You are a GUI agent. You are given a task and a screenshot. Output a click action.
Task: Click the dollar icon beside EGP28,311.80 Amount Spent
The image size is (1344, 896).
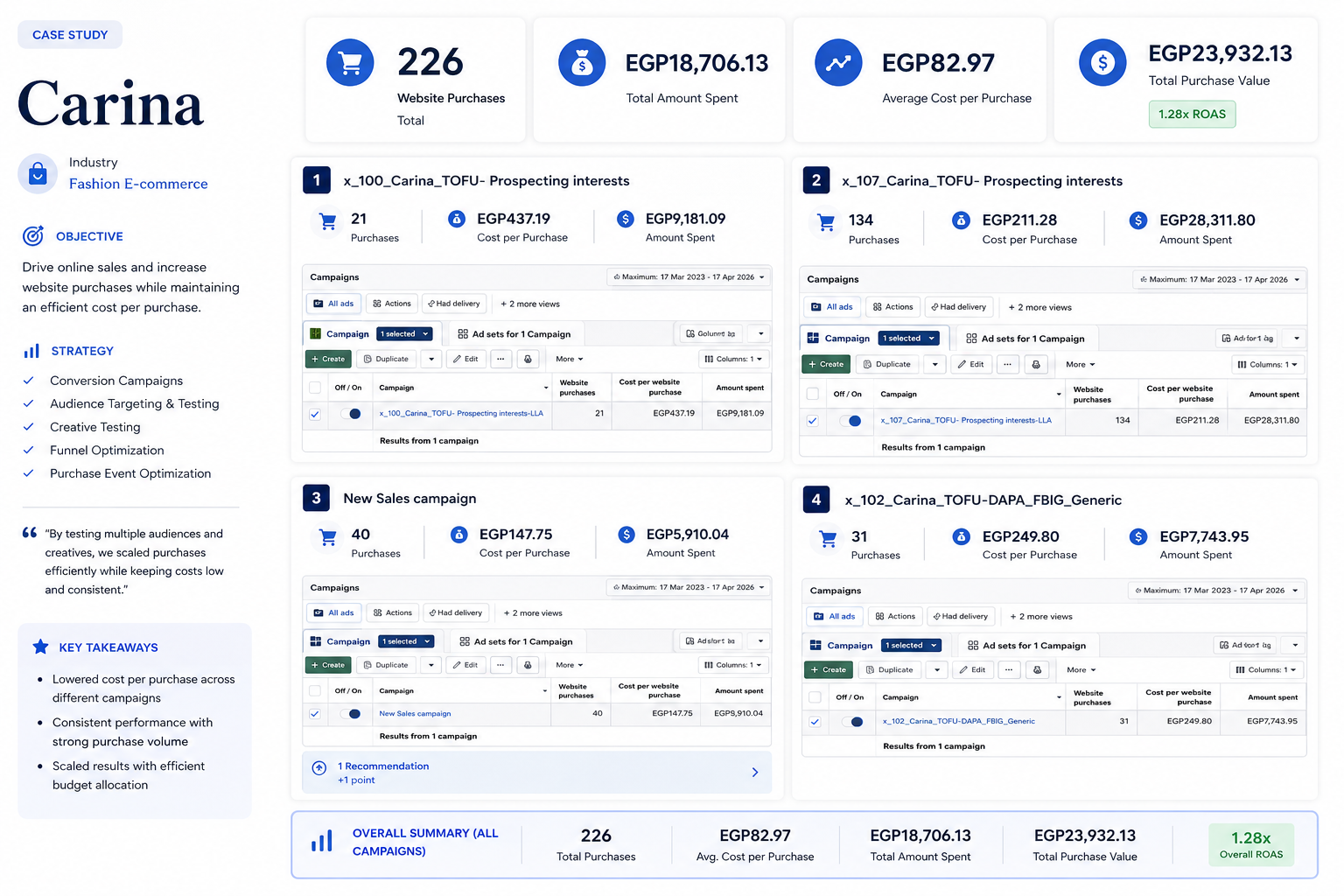pyautogui.click(x=1138, y=220)
